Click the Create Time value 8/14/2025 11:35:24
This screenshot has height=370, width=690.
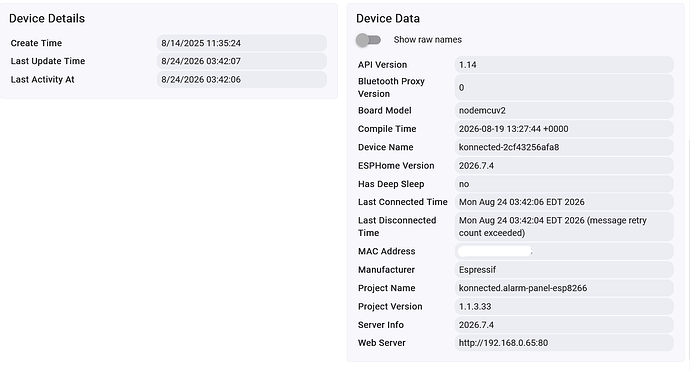tap(242, 43)
